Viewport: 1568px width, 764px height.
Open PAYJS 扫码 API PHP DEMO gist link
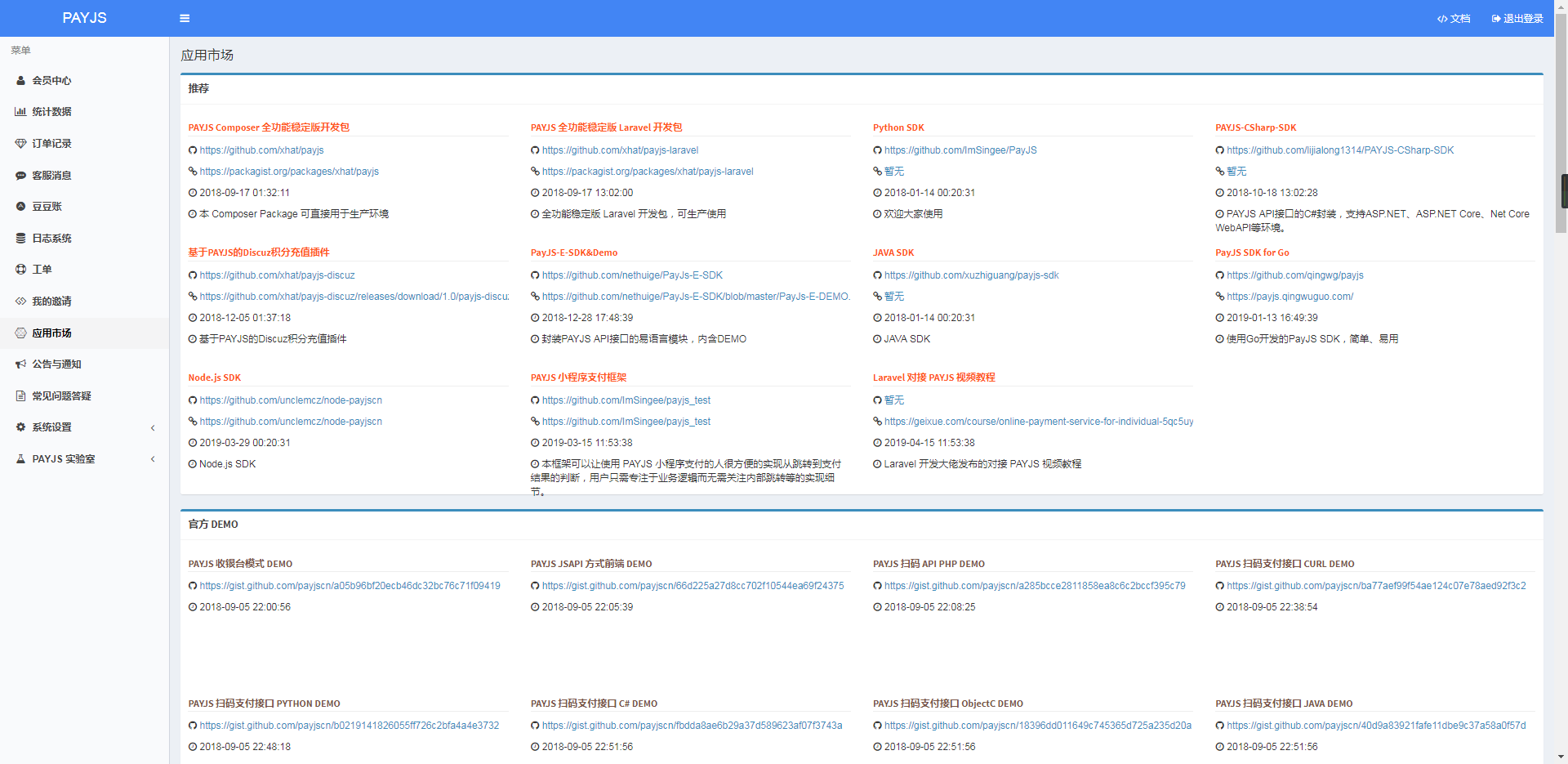[x=1035, y=586]
